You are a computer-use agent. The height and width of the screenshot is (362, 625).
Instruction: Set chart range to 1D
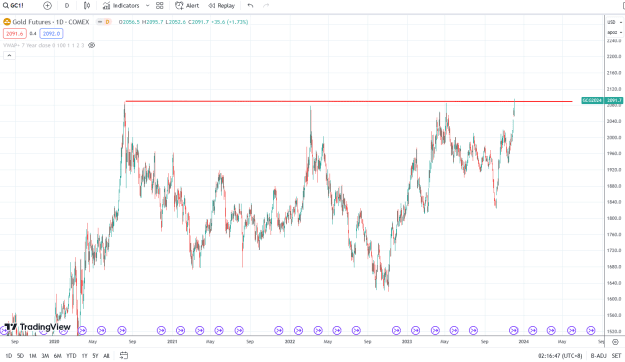pyautogui.click(x=8, y=356)
